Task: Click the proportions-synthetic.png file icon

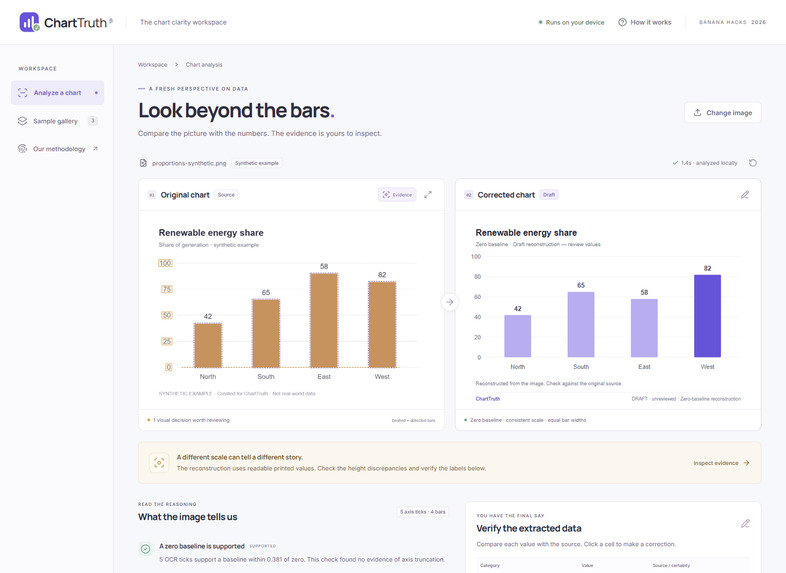Action: [x=143, y=163]
